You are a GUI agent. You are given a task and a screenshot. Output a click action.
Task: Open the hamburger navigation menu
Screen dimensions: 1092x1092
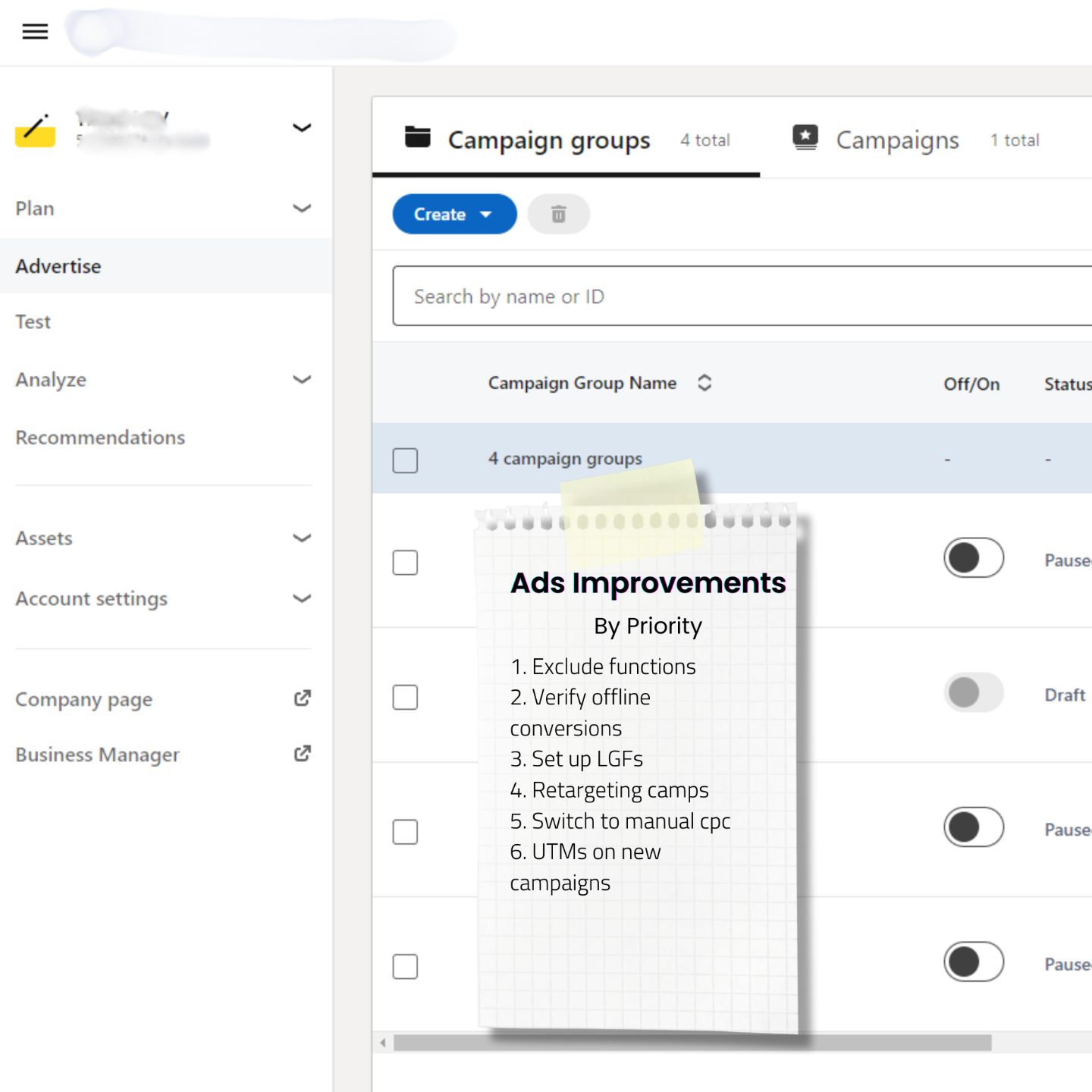[x=35, y=31]
